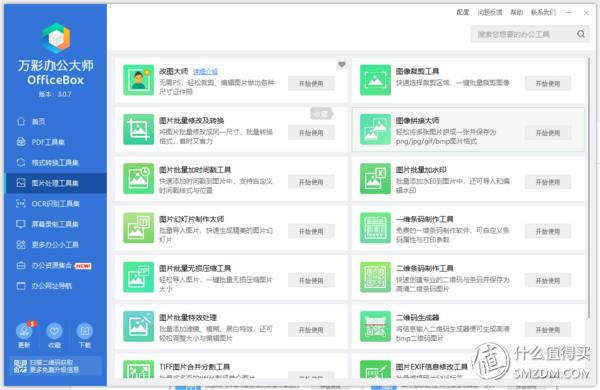Click the 图片EXIF信息修改工具 icon
600x390 pixels.
coord(375,369)
